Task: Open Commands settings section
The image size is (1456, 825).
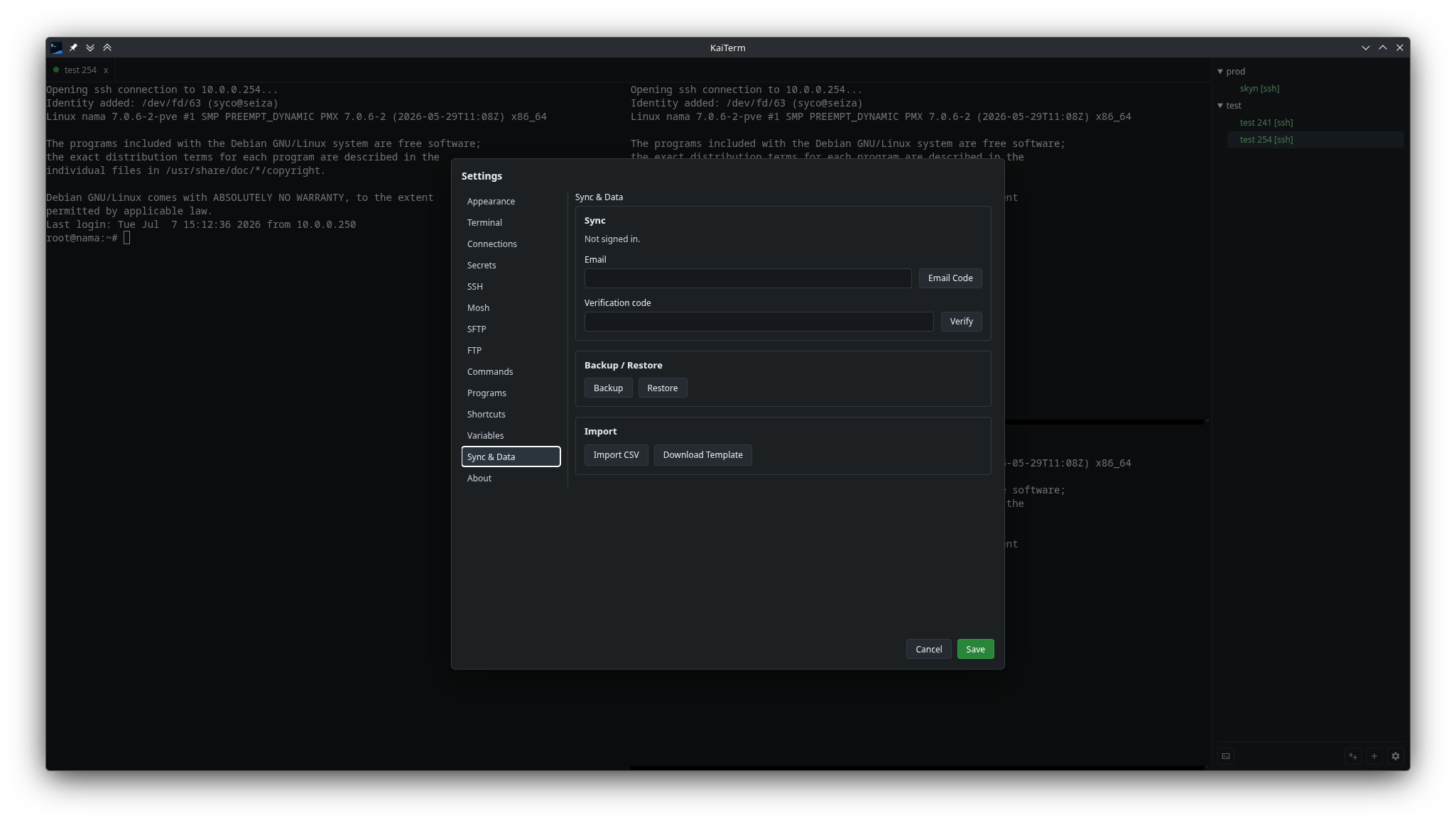Action: click(x=511, y=372)
